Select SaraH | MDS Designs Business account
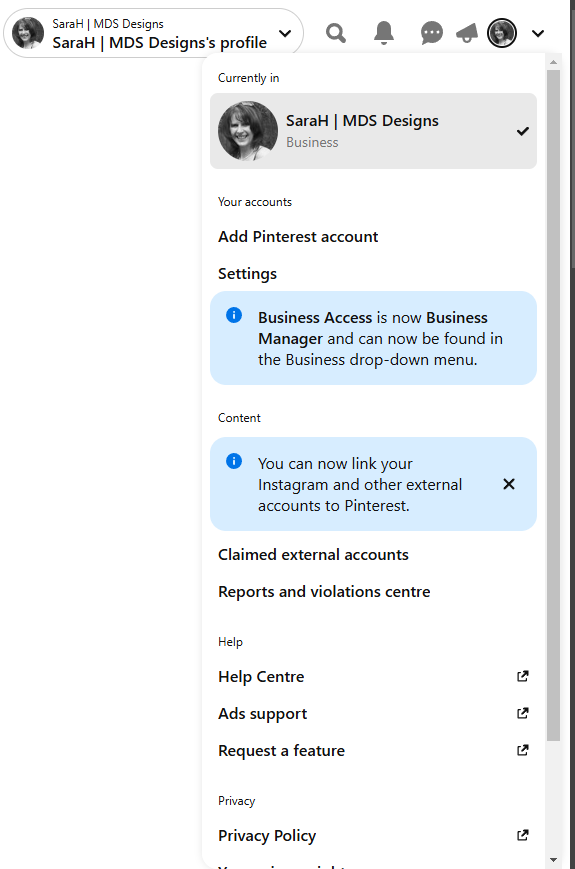575x869 pixels. (x=373, y=131)
